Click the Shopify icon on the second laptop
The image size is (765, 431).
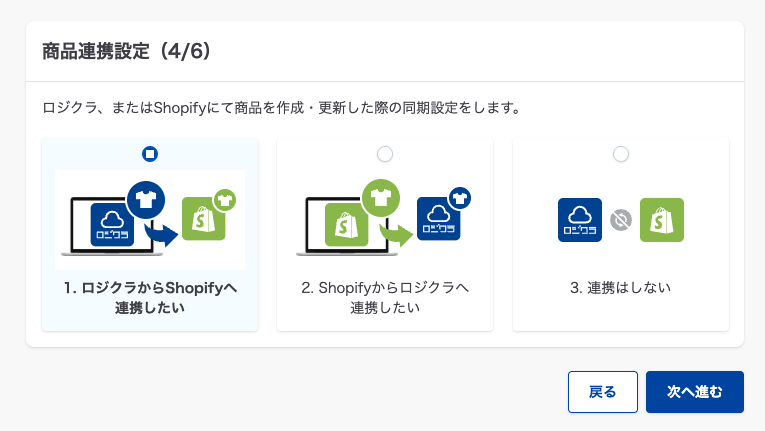[348, 224]
